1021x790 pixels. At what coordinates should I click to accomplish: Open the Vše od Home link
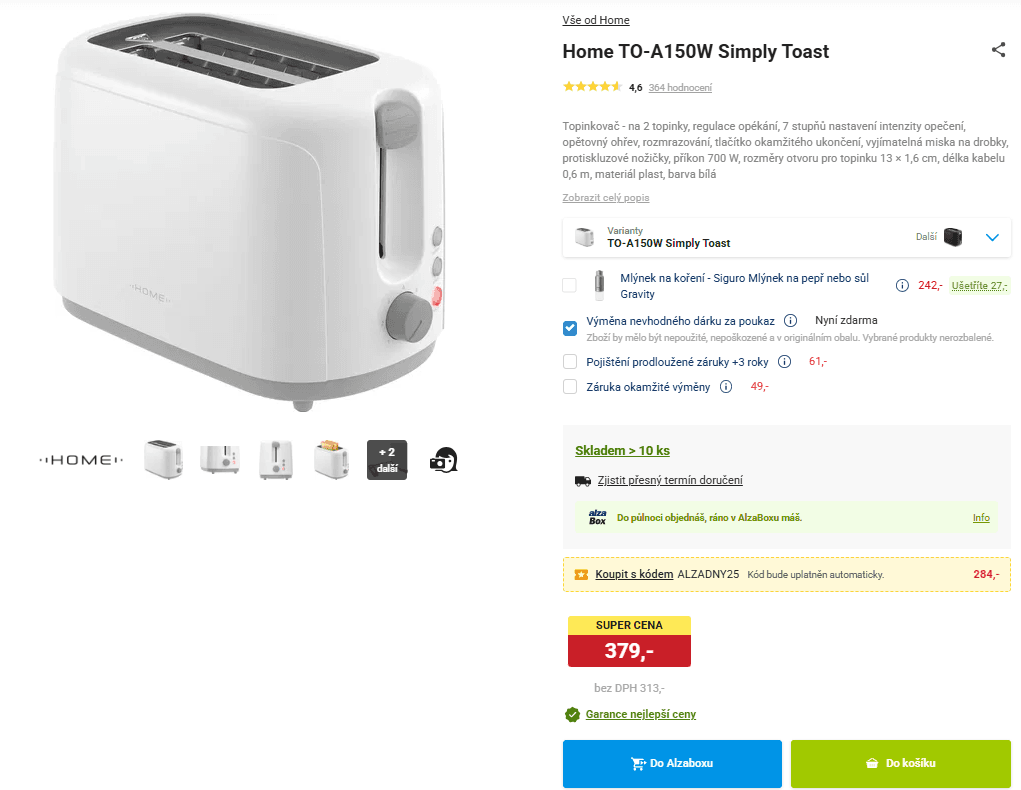pyautogui.click(x=596, y=20)
